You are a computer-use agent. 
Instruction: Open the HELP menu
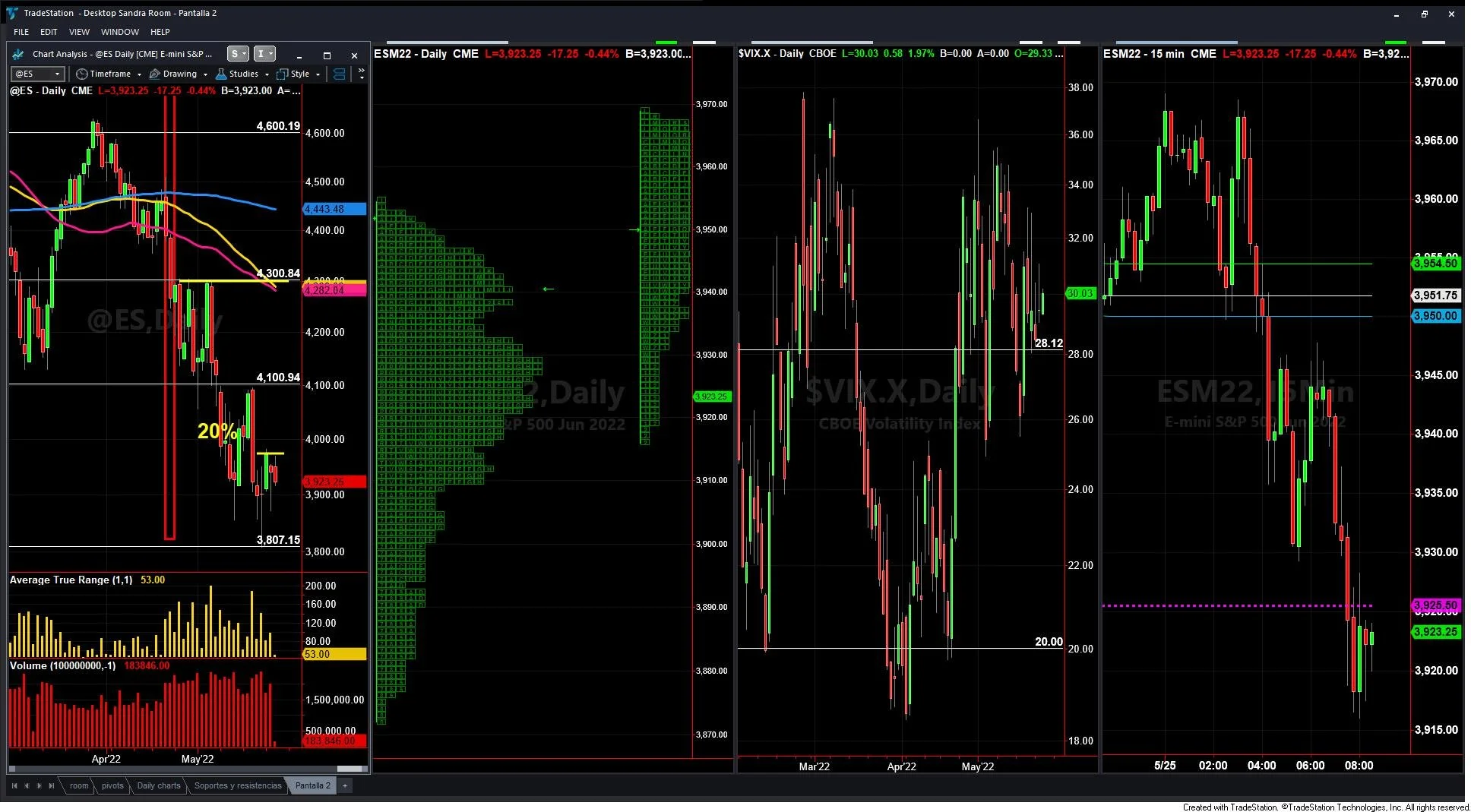(160, 32)
